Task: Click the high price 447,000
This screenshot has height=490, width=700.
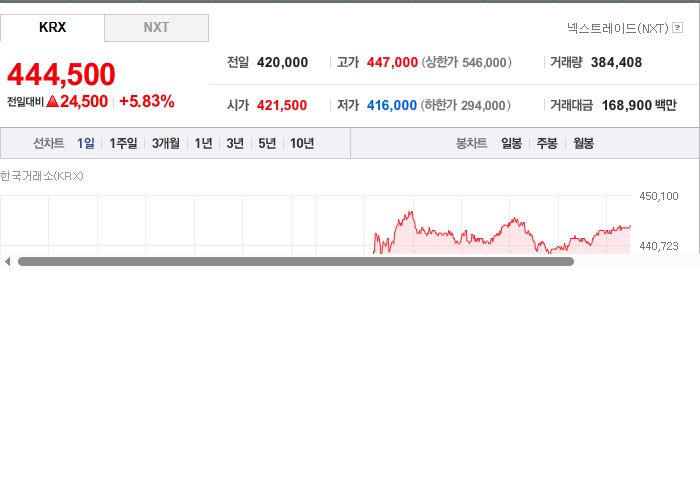Action: (392, 62)
